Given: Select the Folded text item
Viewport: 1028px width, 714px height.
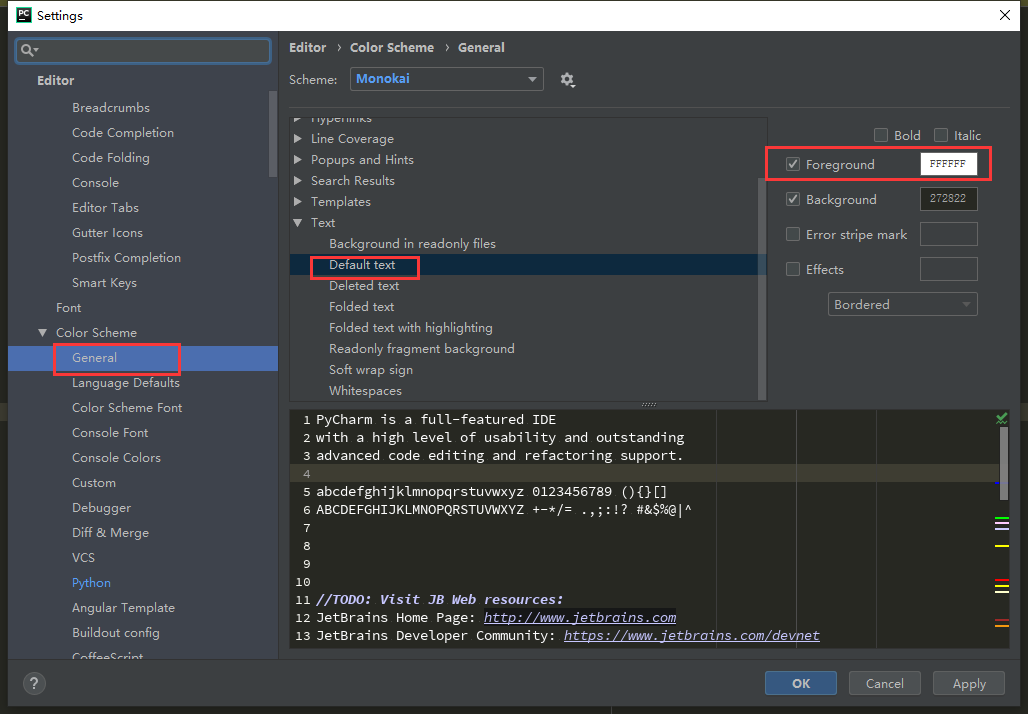Looking at the screenshot, I should coord(361,306).
